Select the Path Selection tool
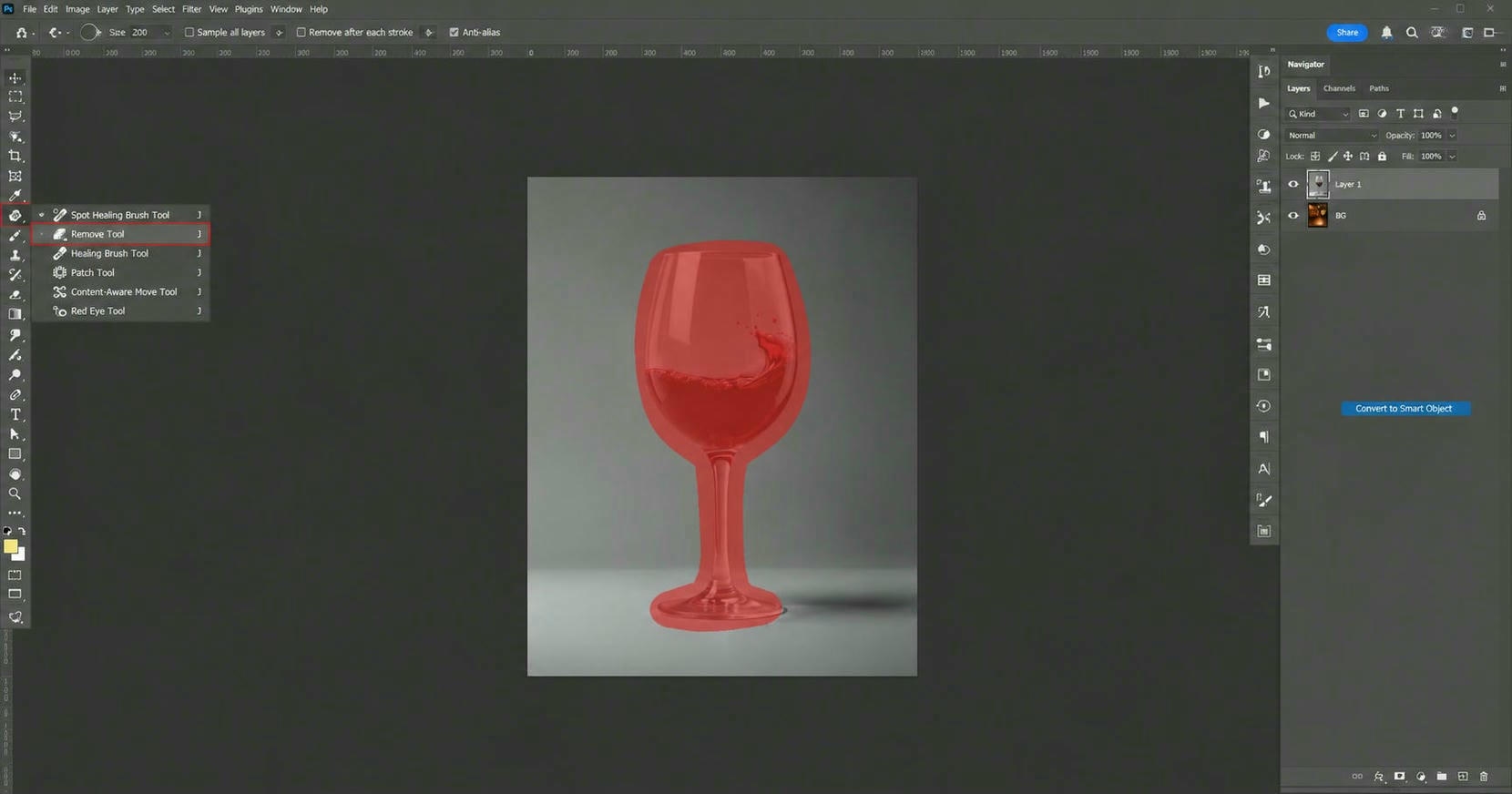The height and width of the screenshot is (794, 1512). pyautogui.click(x=15, y=434)
